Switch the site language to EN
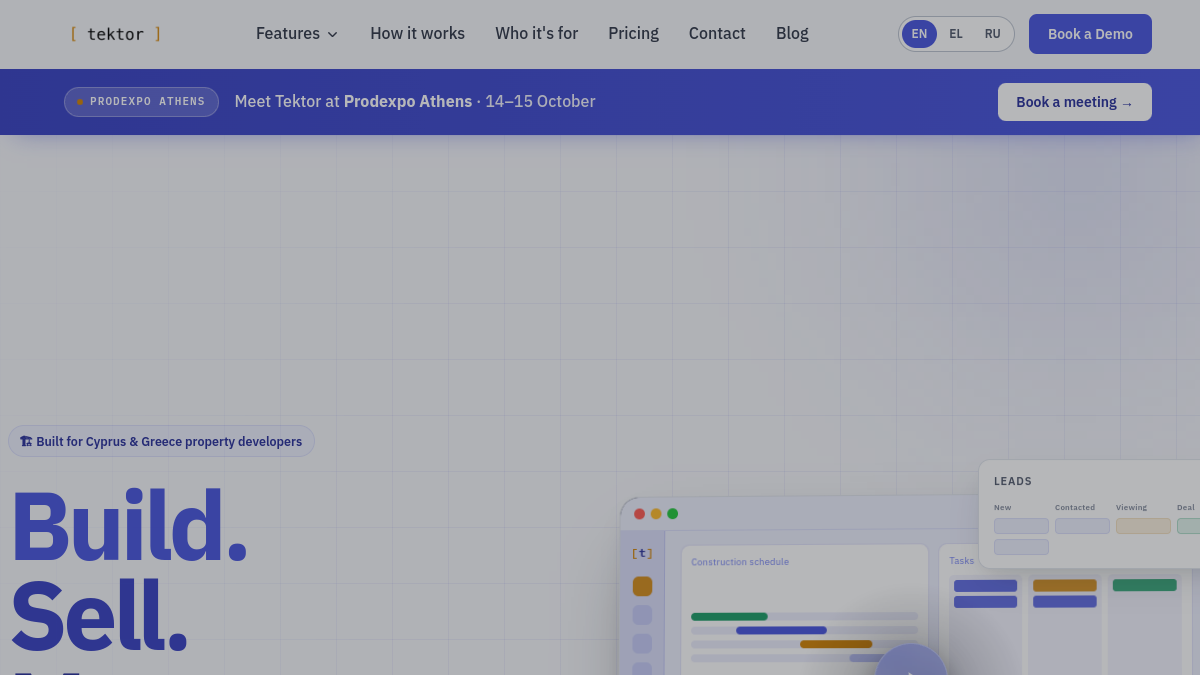This screenshot has height=675, width=1200. [919, 34]
